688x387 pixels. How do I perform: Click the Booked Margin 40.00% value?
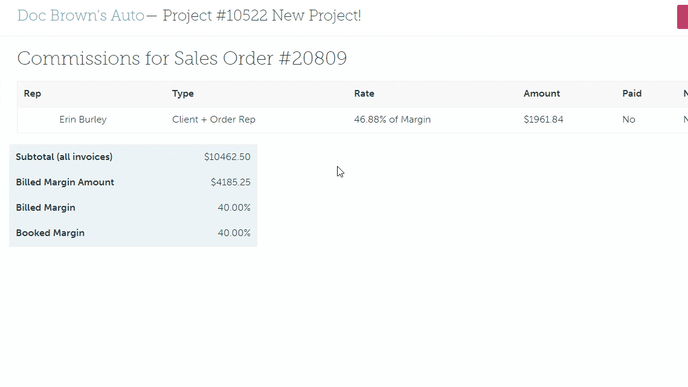(x=234, y=233)
